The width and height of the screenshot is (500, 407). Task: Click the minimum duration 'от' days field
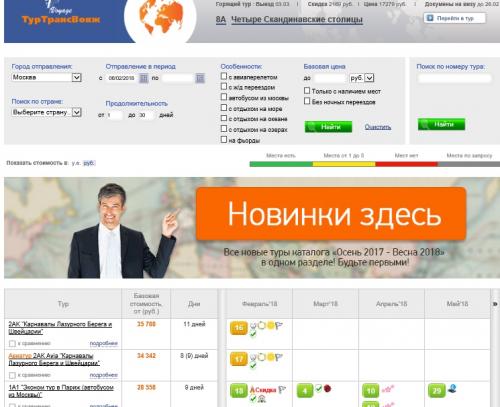pyautogui.click(x=115, y=115)
